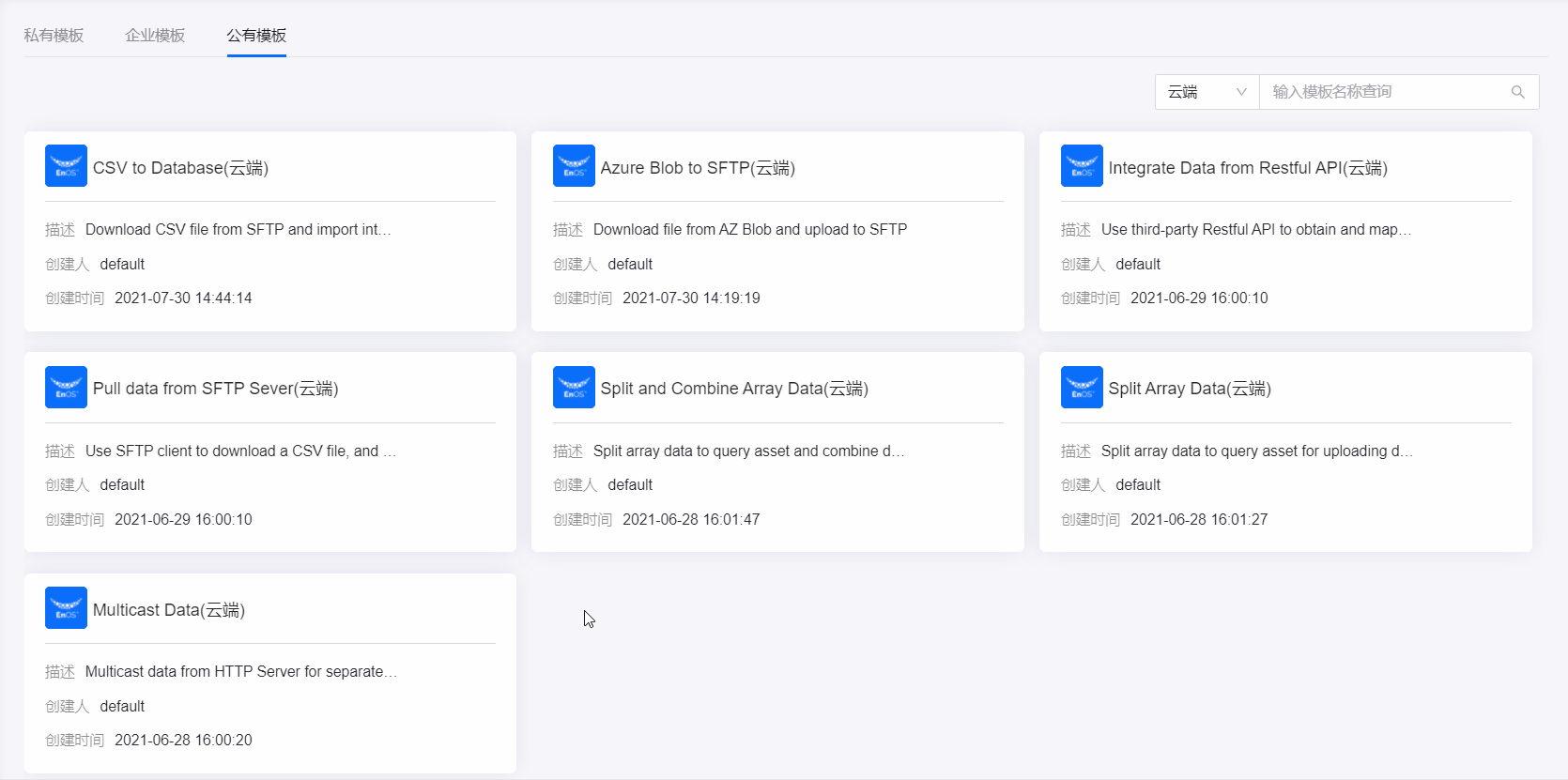
Task: Click the EnOS icon on CSV to Database card
Action: coord(66,166)
